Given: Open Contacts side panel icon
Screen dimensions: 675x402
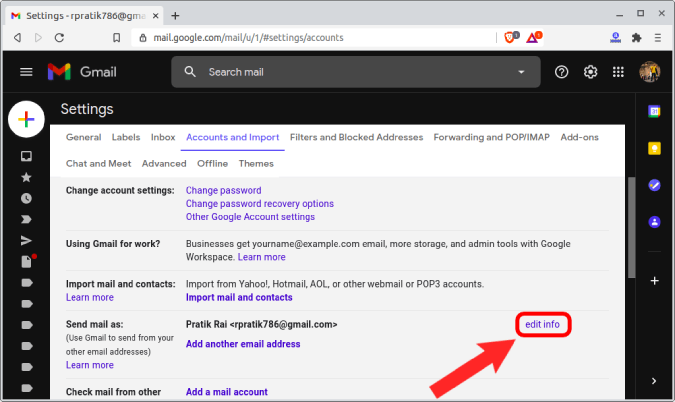Looking at the screenshot, I should point(654,222).
